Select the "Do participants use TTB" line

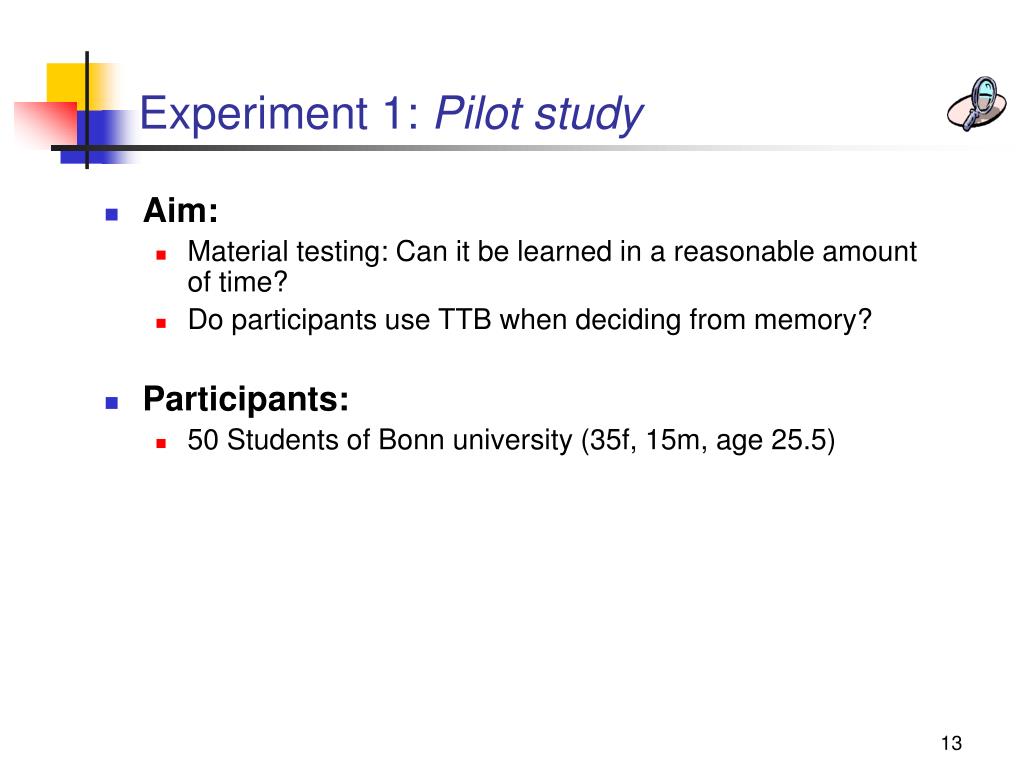(x=530, y=321)
